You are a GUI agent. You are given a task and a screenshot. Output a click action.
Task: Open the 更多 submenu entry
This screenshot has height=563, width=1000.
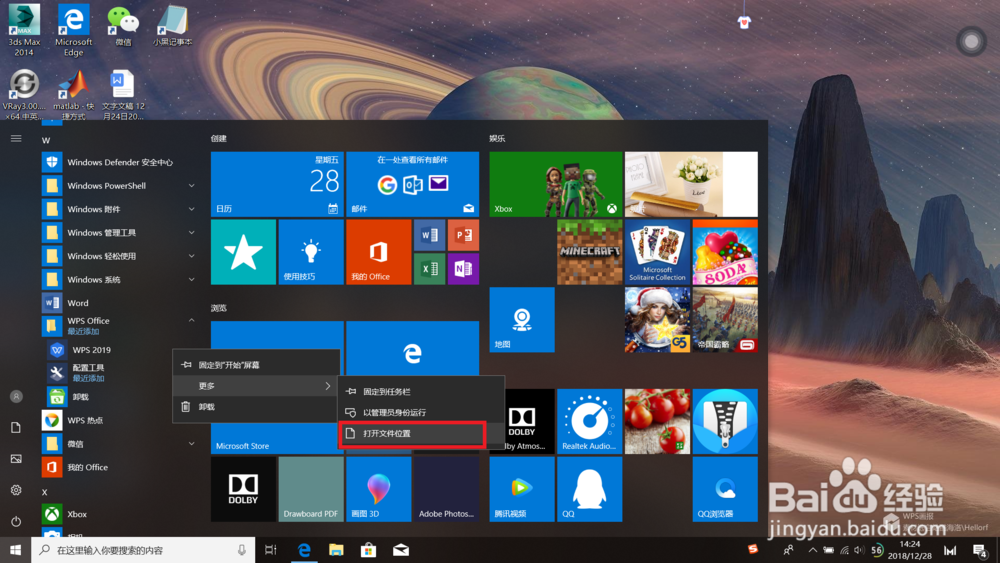pos(256,386)
